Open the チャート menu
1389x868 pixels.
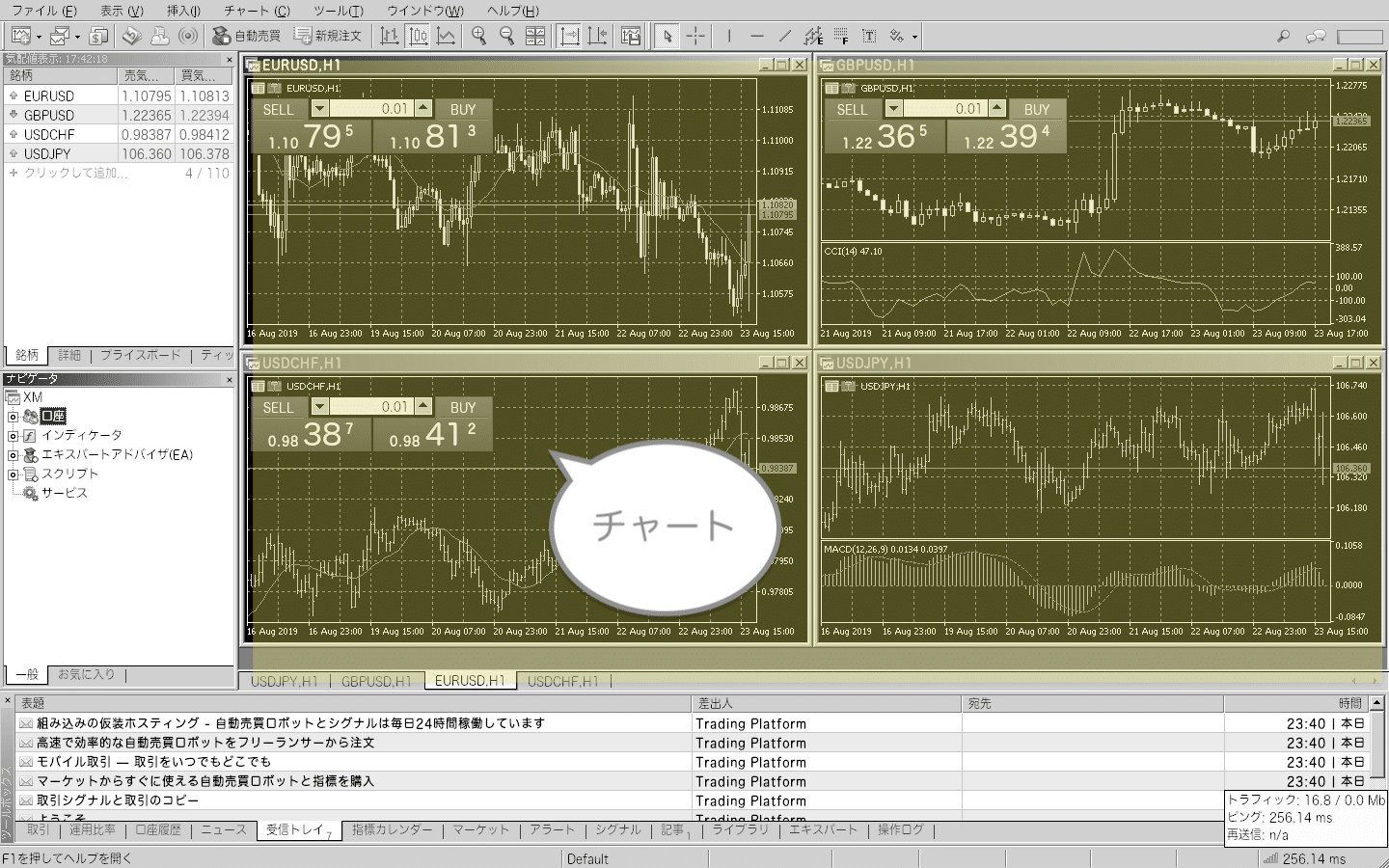257,11
